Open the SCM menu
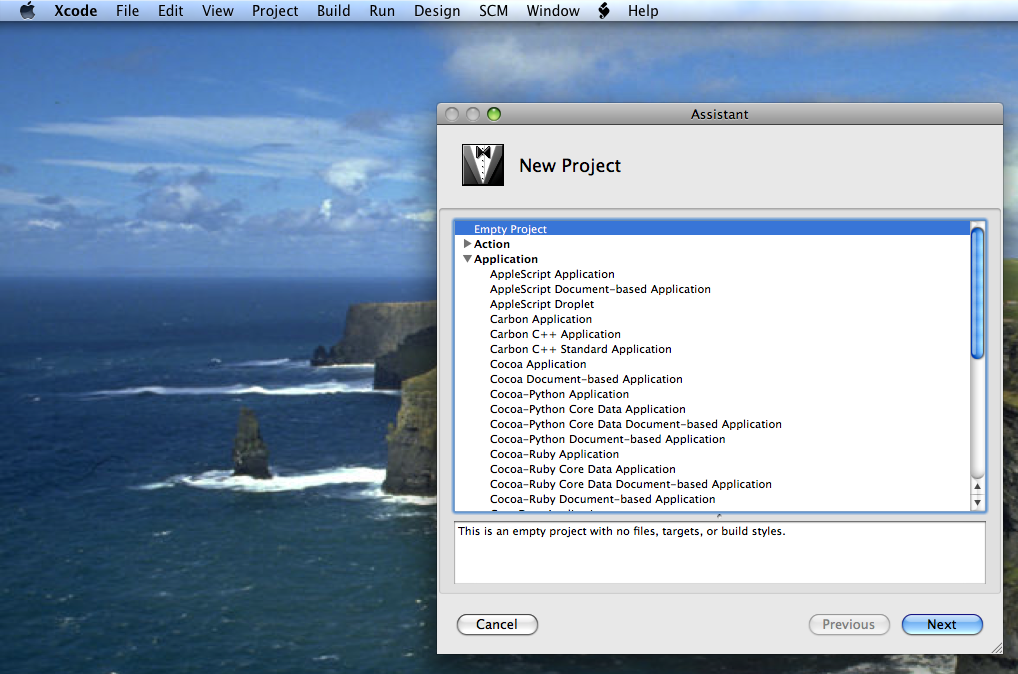 pos(493,10)
